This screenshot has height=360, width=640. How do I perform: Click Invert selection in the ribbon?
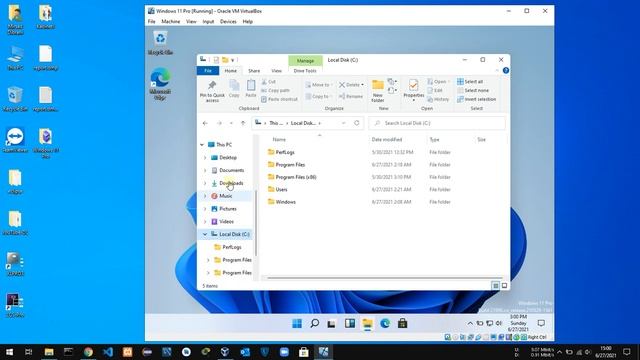tap(476, 99)
